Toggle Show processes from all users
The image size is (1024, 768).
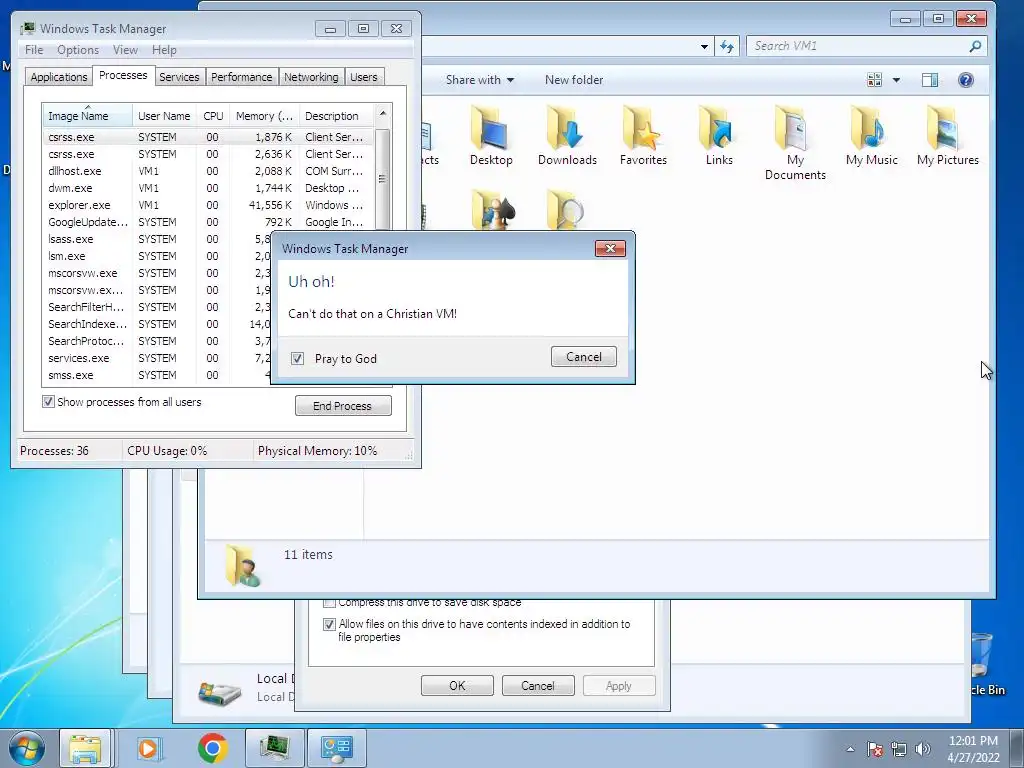[x=48, y=402]
